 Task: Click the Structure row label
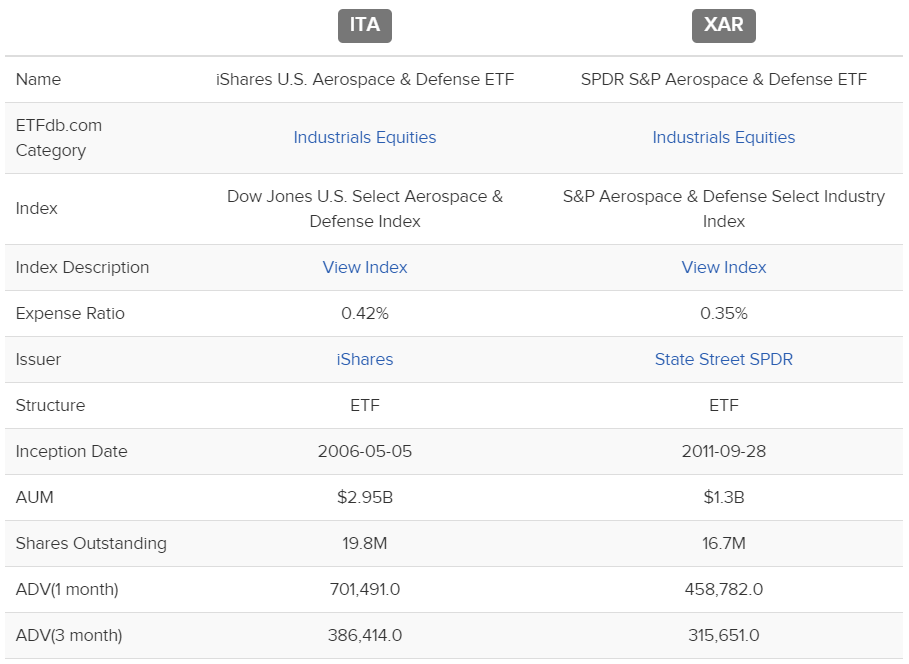point(50,405)
